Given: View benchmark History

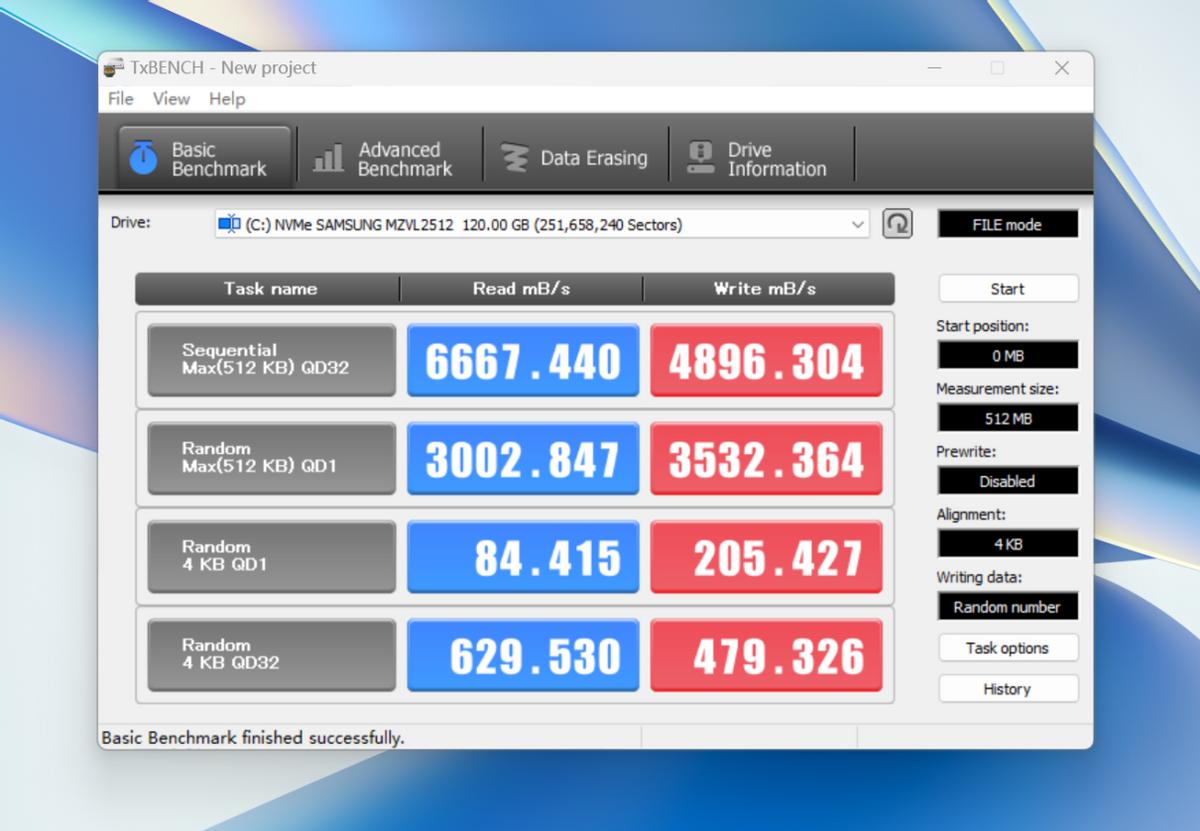Looking at the screenshot, I should 1007,689.
